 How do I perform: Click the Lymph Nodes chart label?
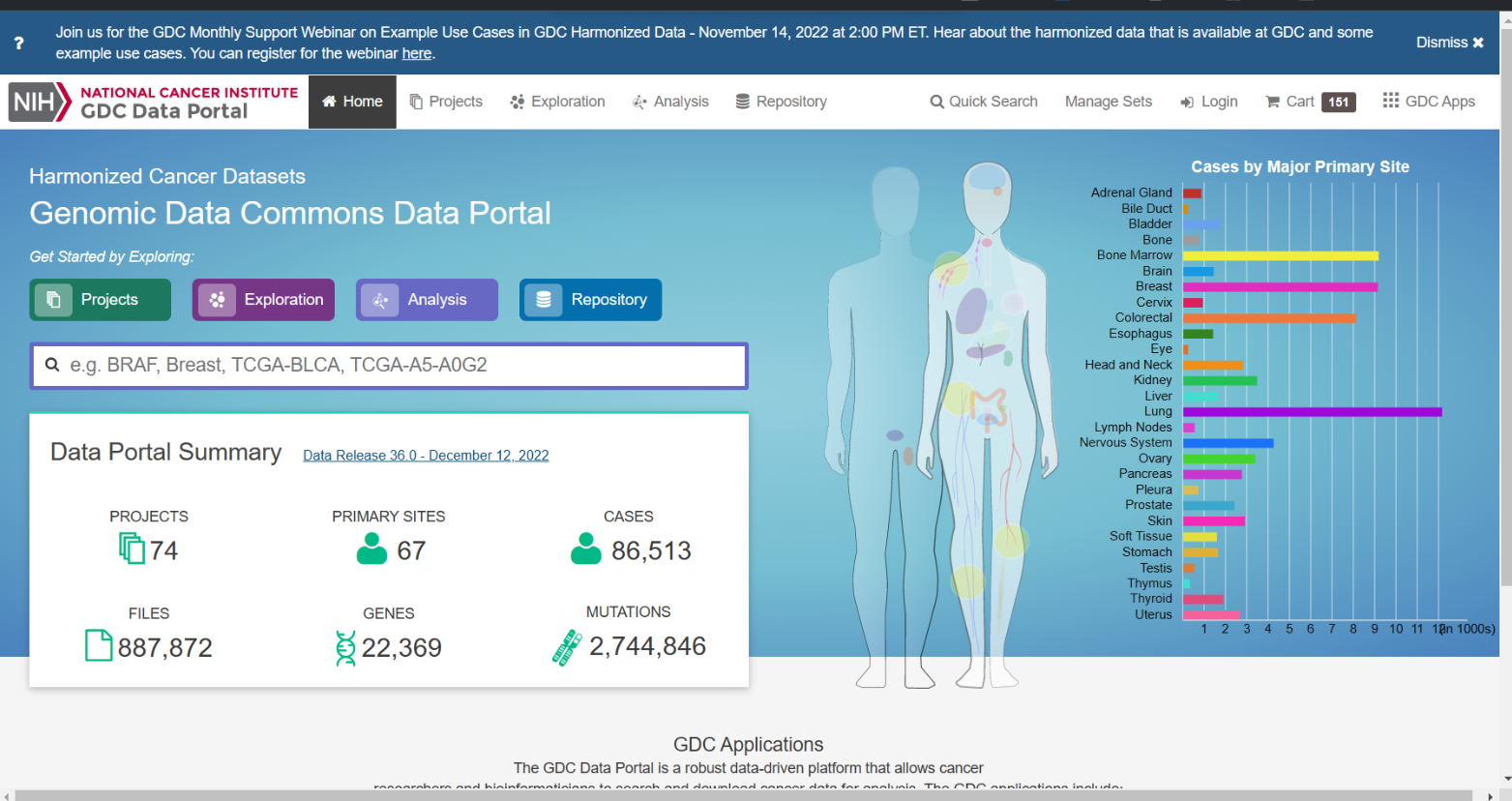pyautogui.click(x=1133, y=428)
